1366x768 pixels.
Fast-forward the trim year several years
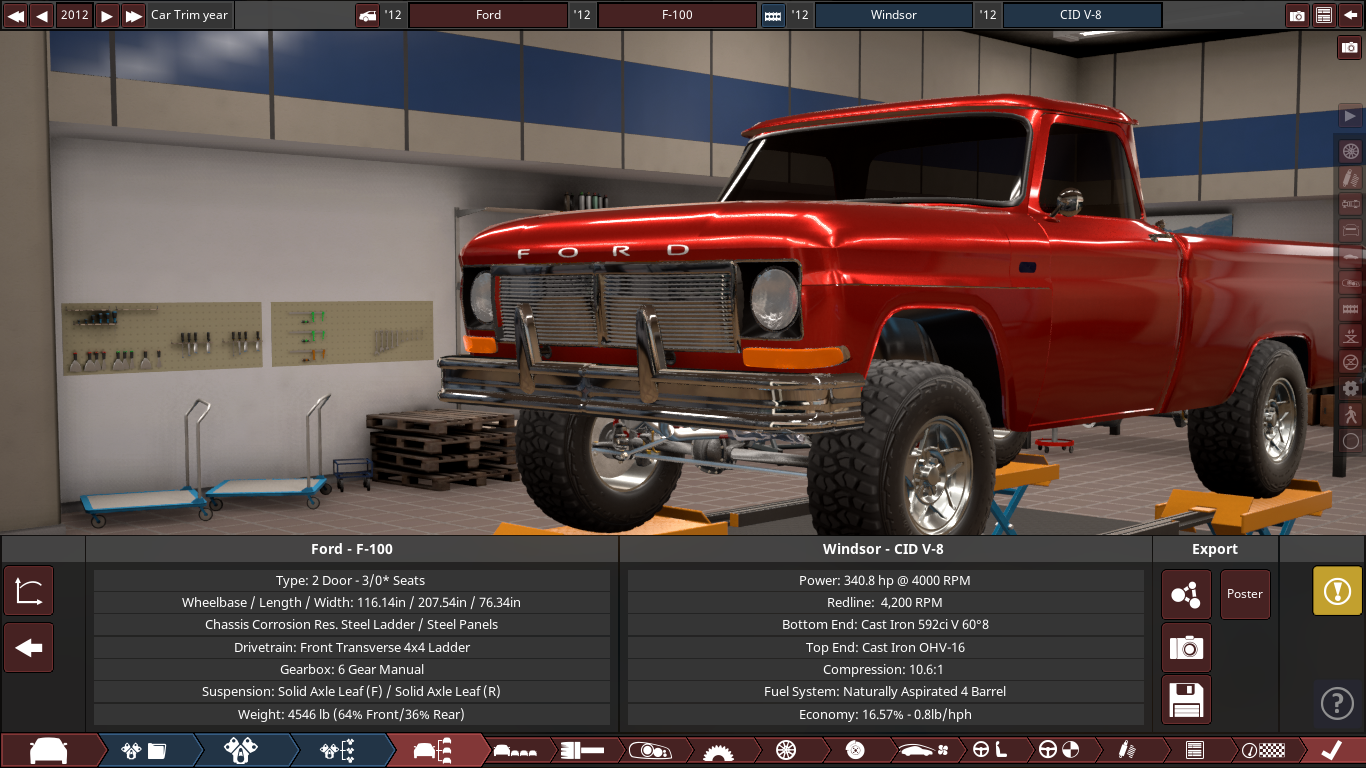pos(134,15)
